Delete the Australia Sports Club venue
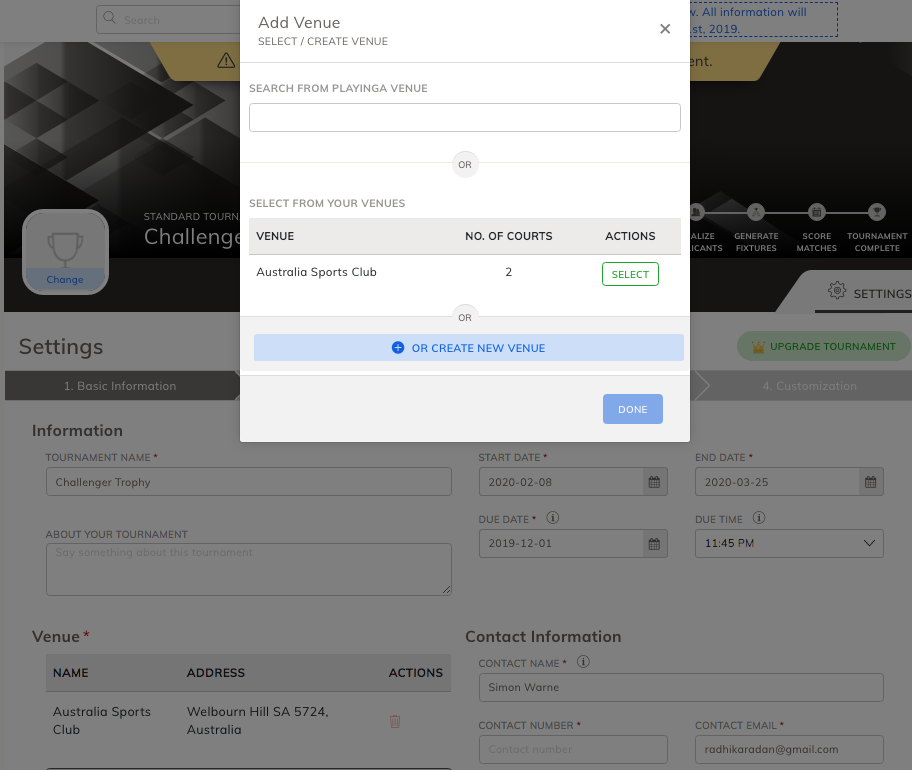 coord(395,722)
